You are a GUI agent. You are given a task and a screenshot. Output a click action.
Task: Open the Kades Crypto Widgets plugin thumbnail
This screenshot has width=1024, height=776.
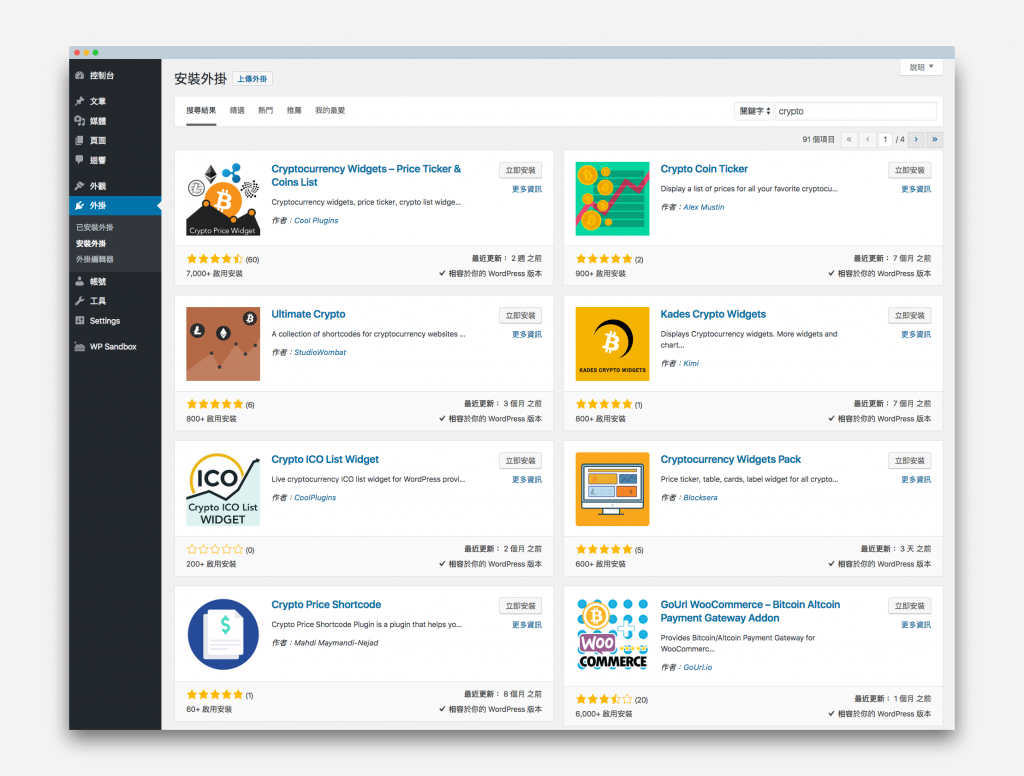(612, 344)
